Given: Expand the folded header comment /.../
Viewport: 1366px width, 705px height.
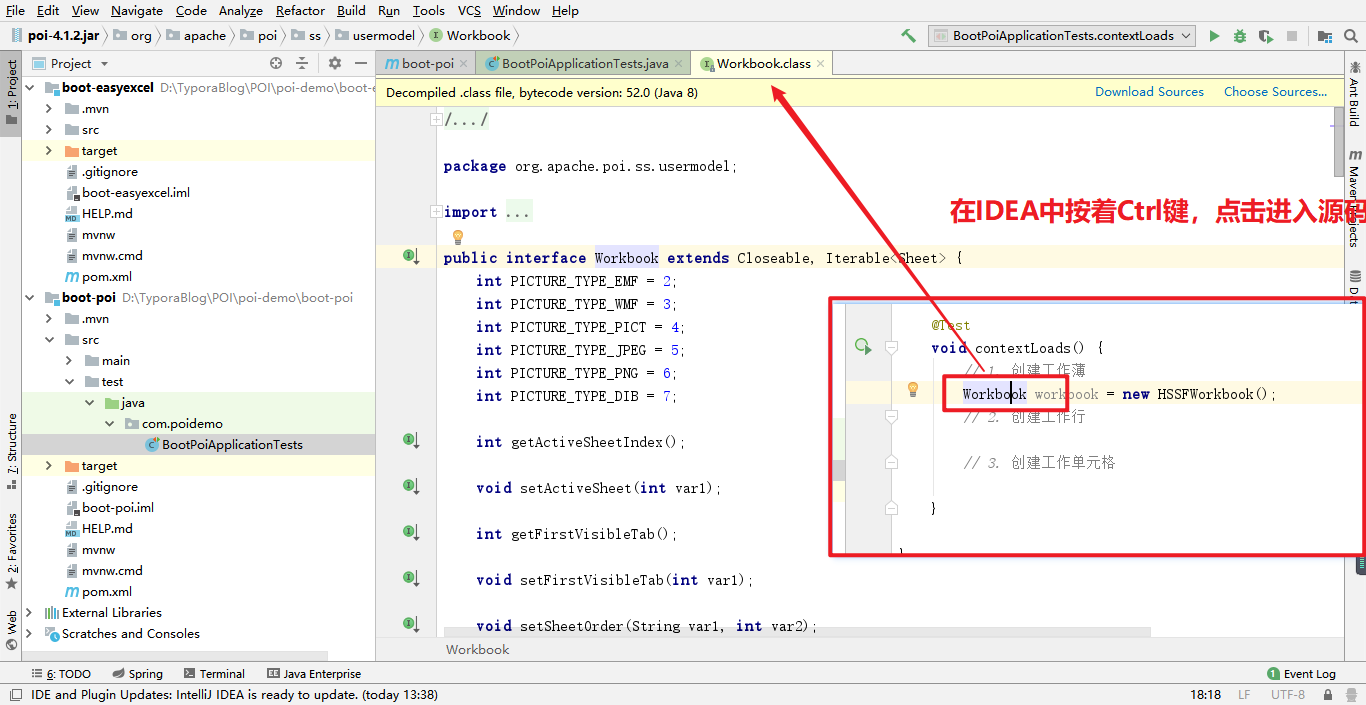Looking at the screenshot, I should tap(436, 120).
